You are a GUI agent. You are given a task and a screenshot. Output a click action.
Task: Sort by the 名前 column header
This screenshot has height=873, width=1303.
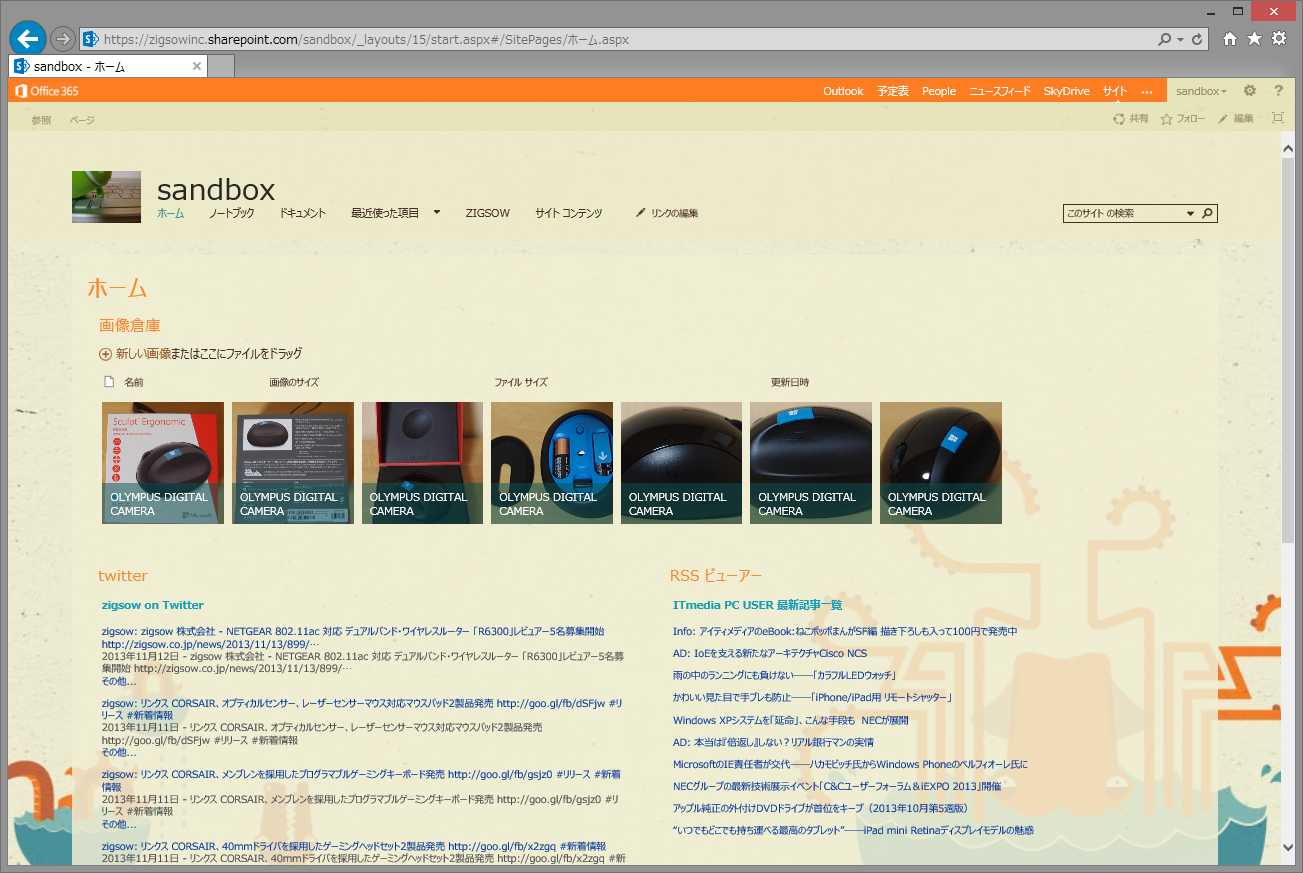134,382
